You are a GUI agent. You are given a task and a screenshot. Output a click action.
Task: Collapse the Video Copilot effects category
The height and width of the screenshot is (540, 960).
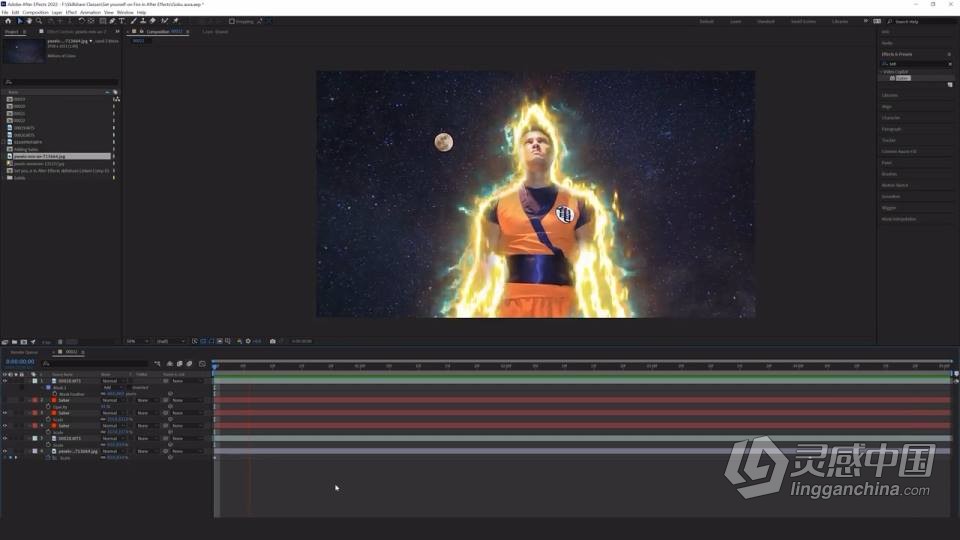point(881,72)
